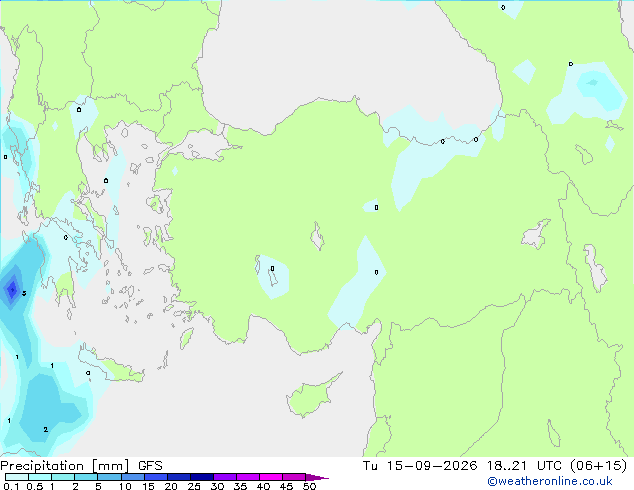Click the island of Crete on the map

(111, 364)
